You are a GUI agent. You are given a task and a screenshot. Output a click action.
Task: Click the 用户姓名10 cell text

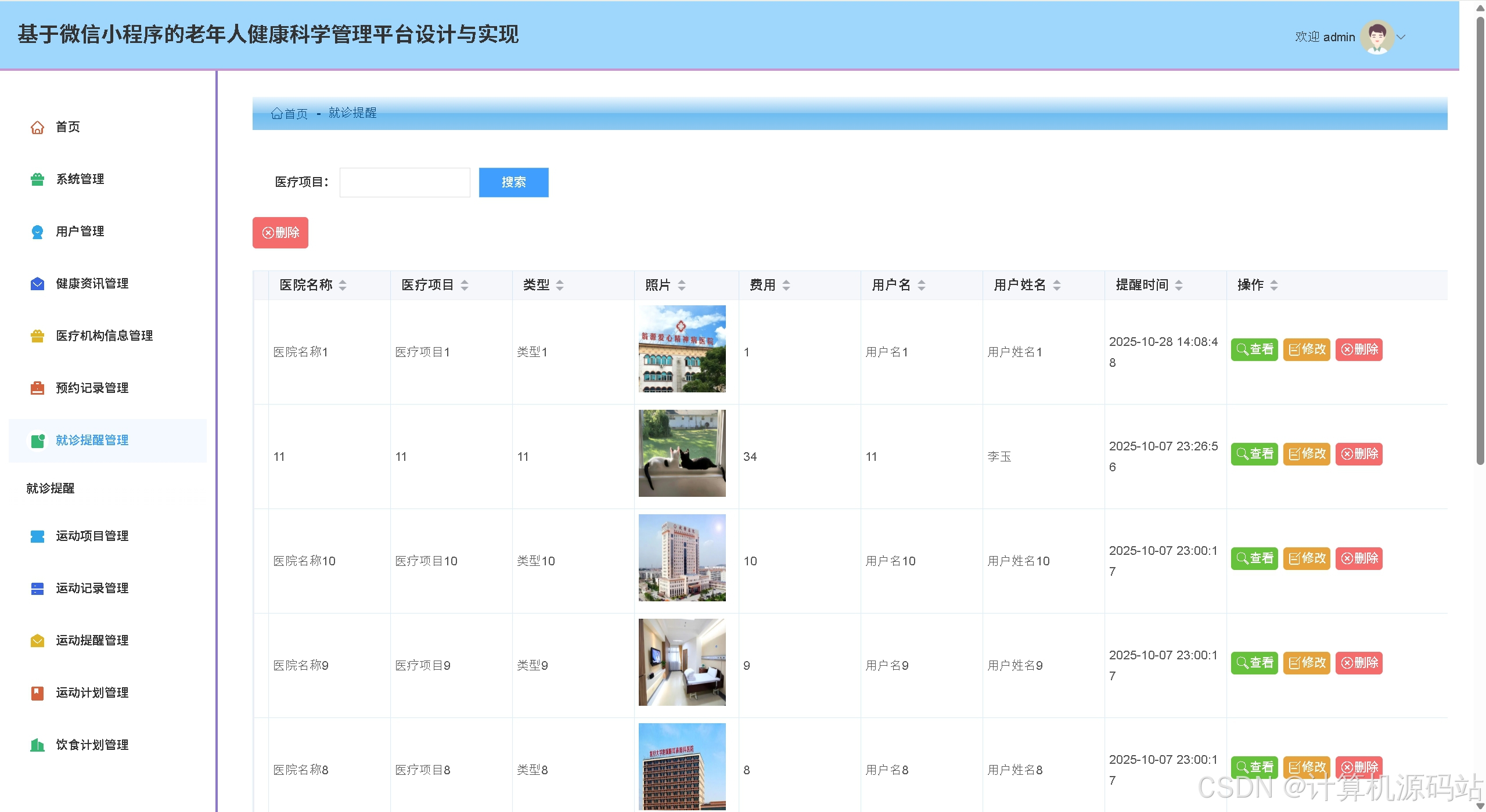click(1019, 561)
